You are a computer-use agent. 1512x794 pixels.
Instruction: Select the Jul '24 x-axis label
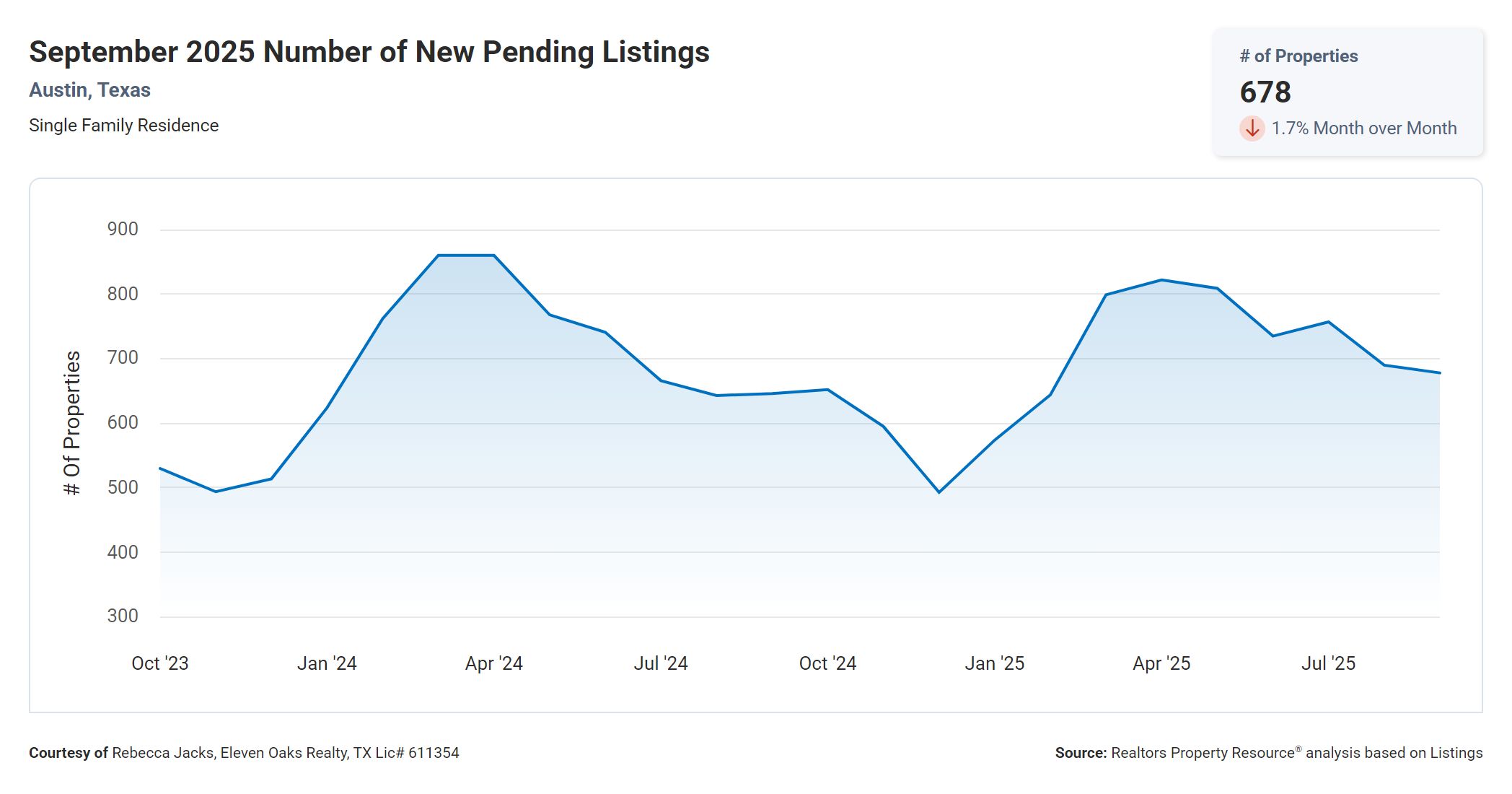pos(661,663)
